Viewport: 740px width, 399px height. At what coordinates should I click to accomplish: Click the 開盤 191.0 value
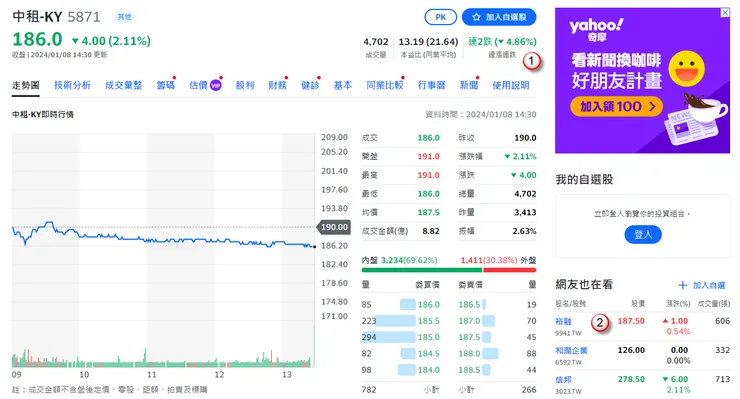[x=429, y=156]
